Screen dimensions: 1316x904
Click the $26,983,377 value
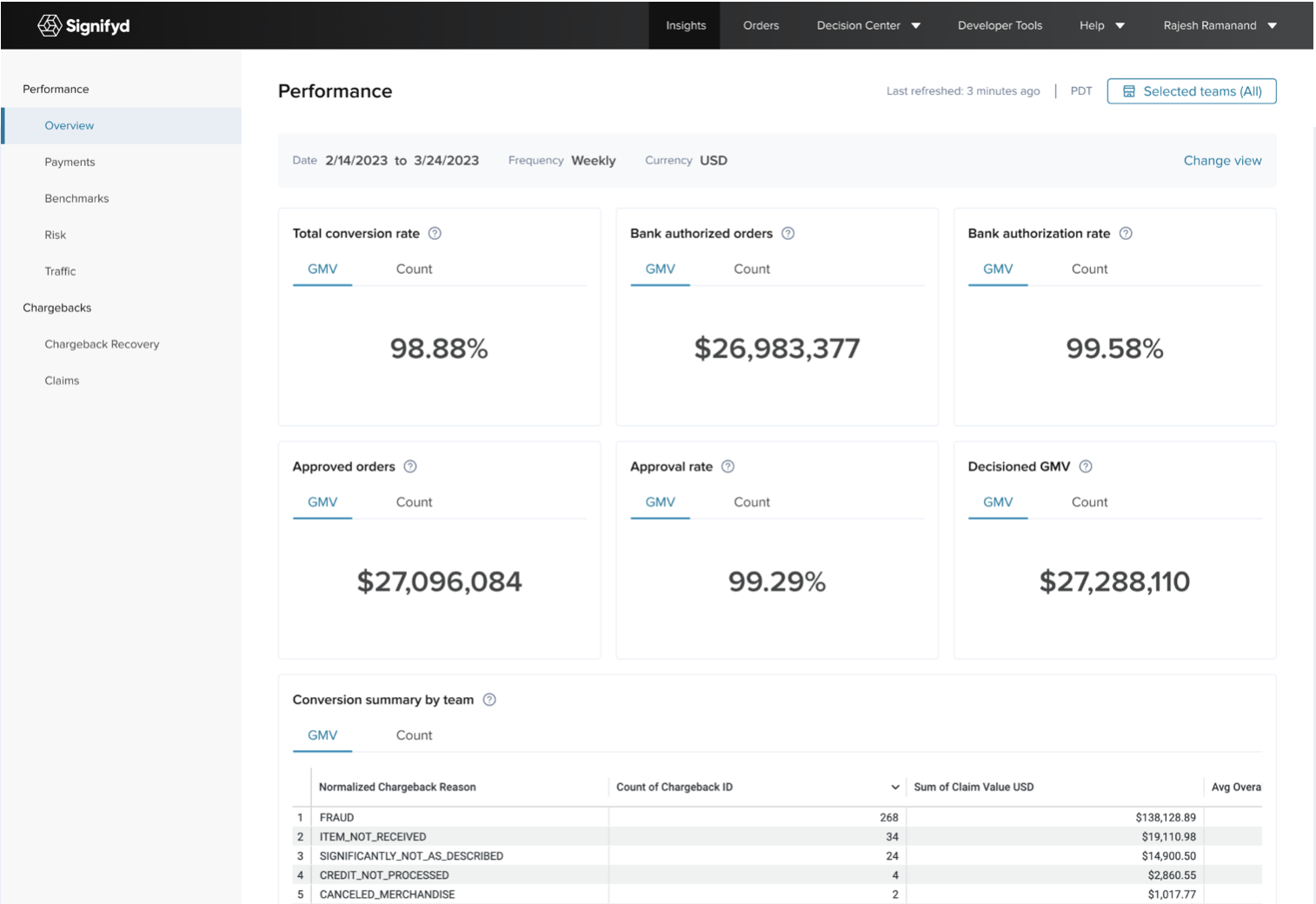point(777,349)
